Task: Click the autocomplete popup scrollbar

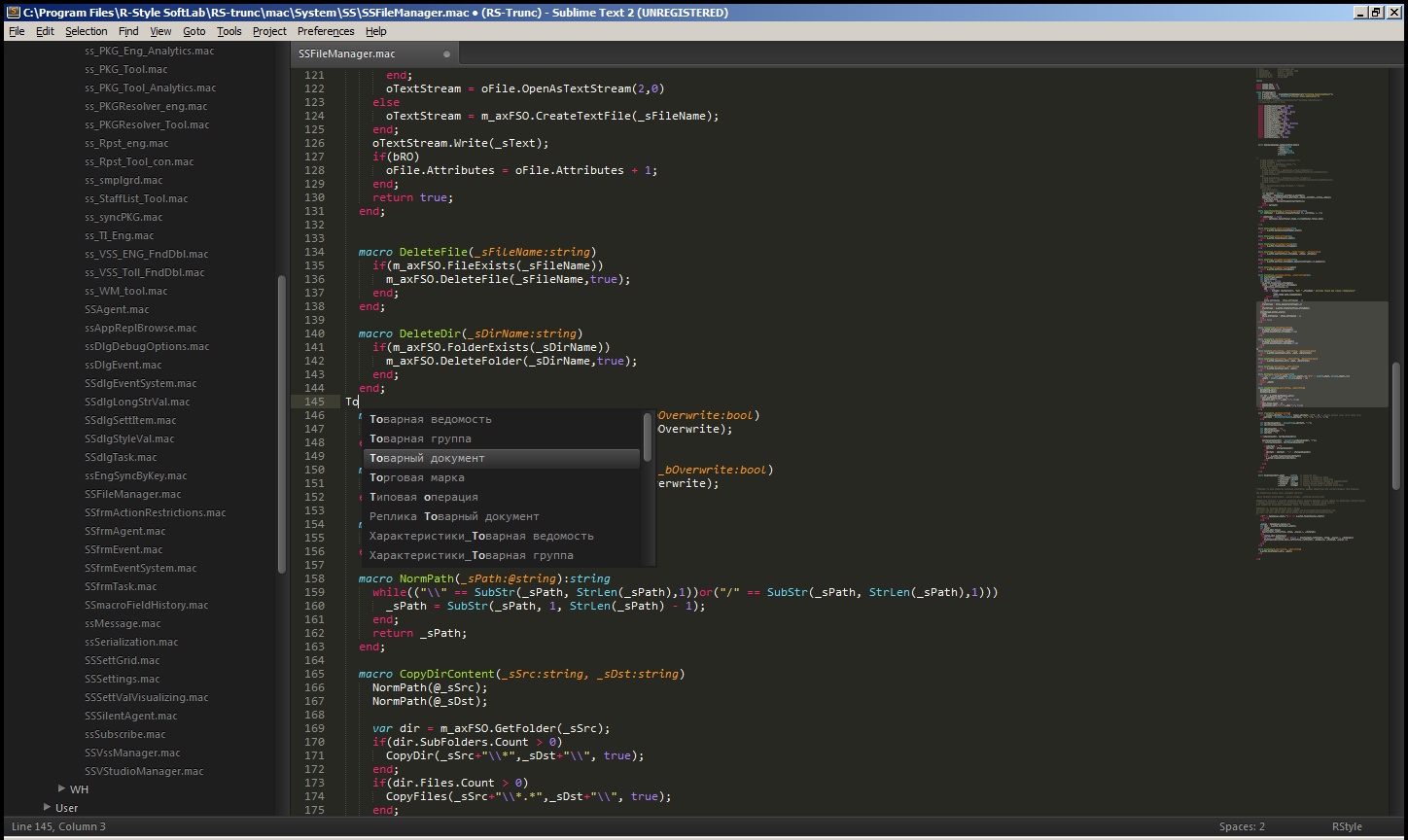Action: (x=648, y=437)
